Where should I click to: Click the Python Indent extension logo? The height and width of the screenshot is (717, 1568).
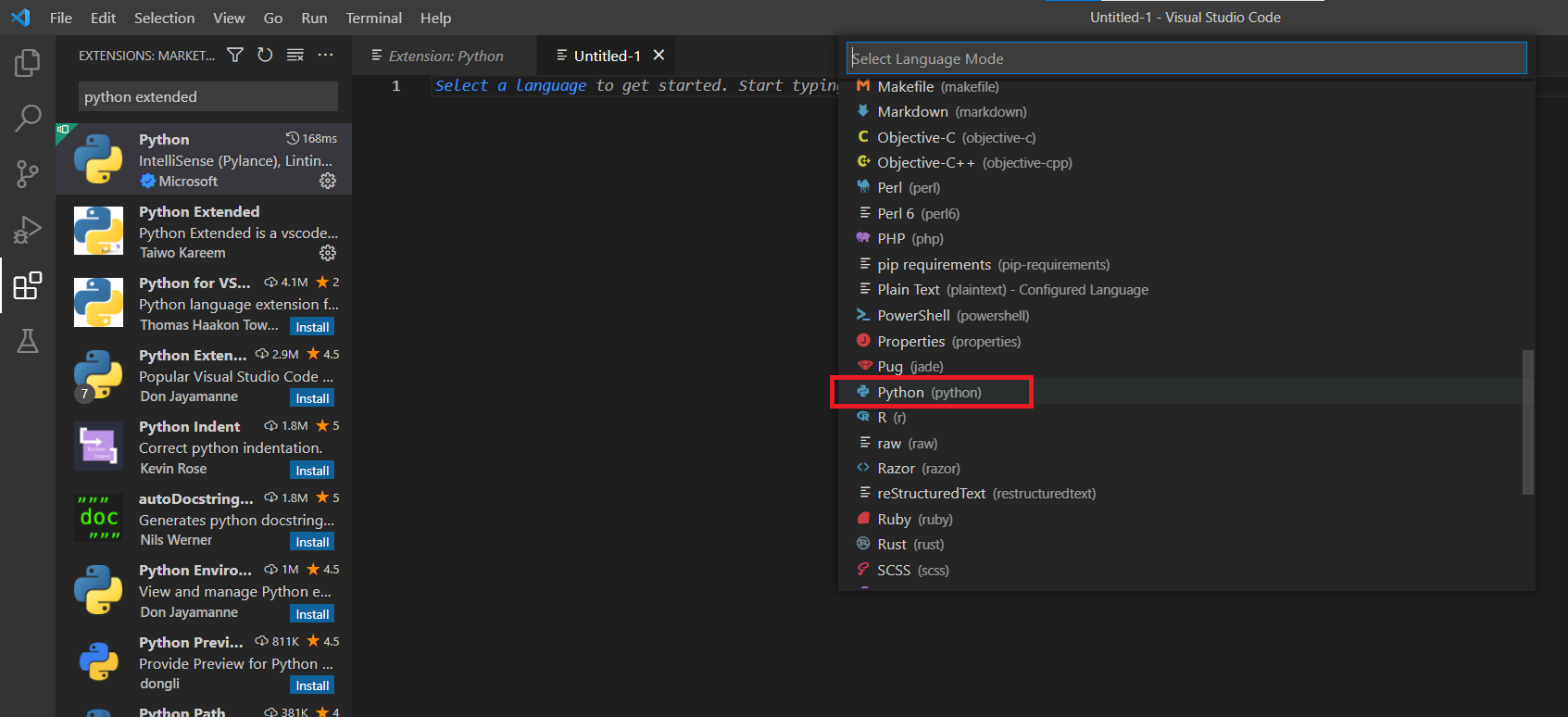98,446
